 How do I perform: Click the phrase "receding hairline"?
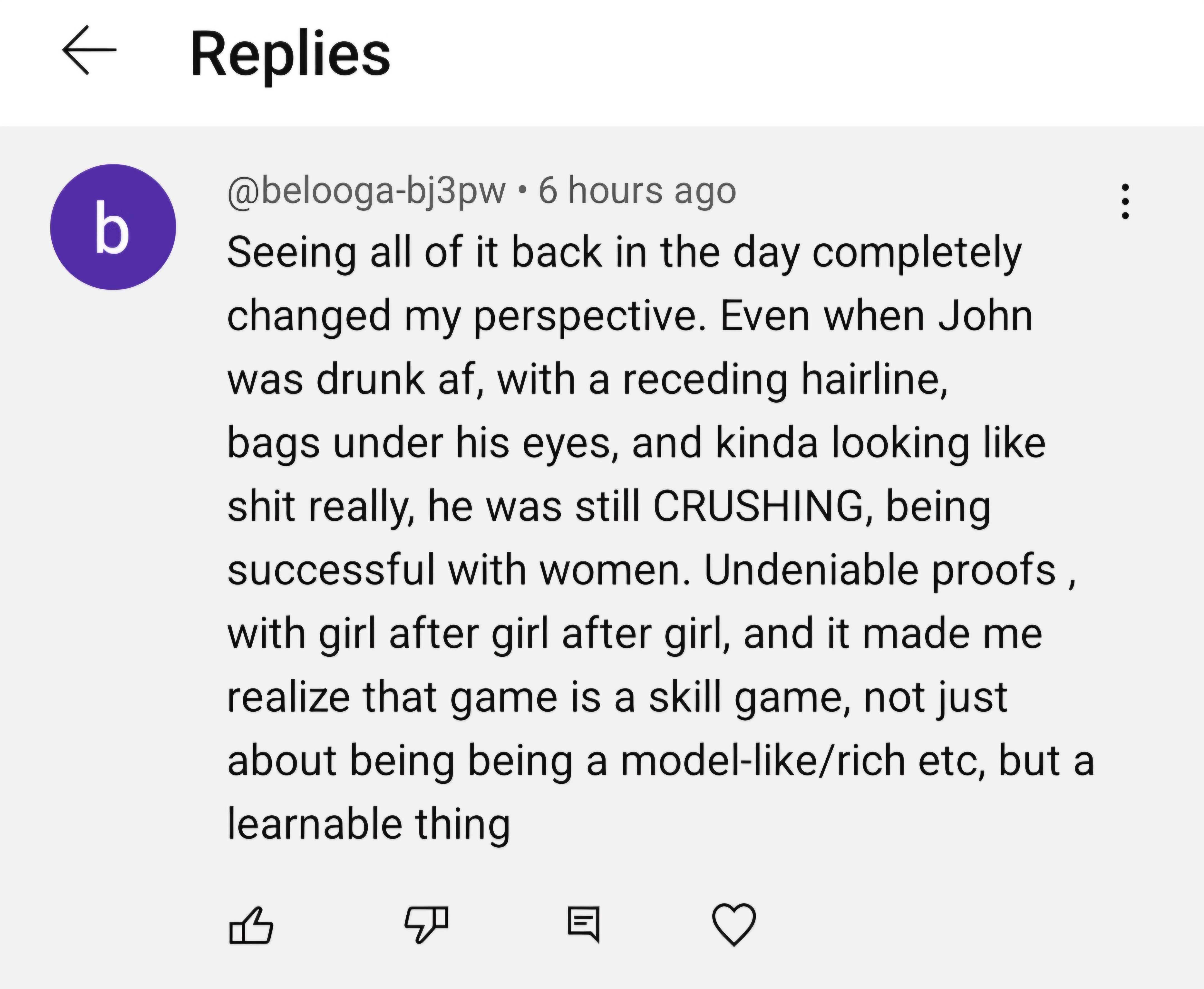783,379
